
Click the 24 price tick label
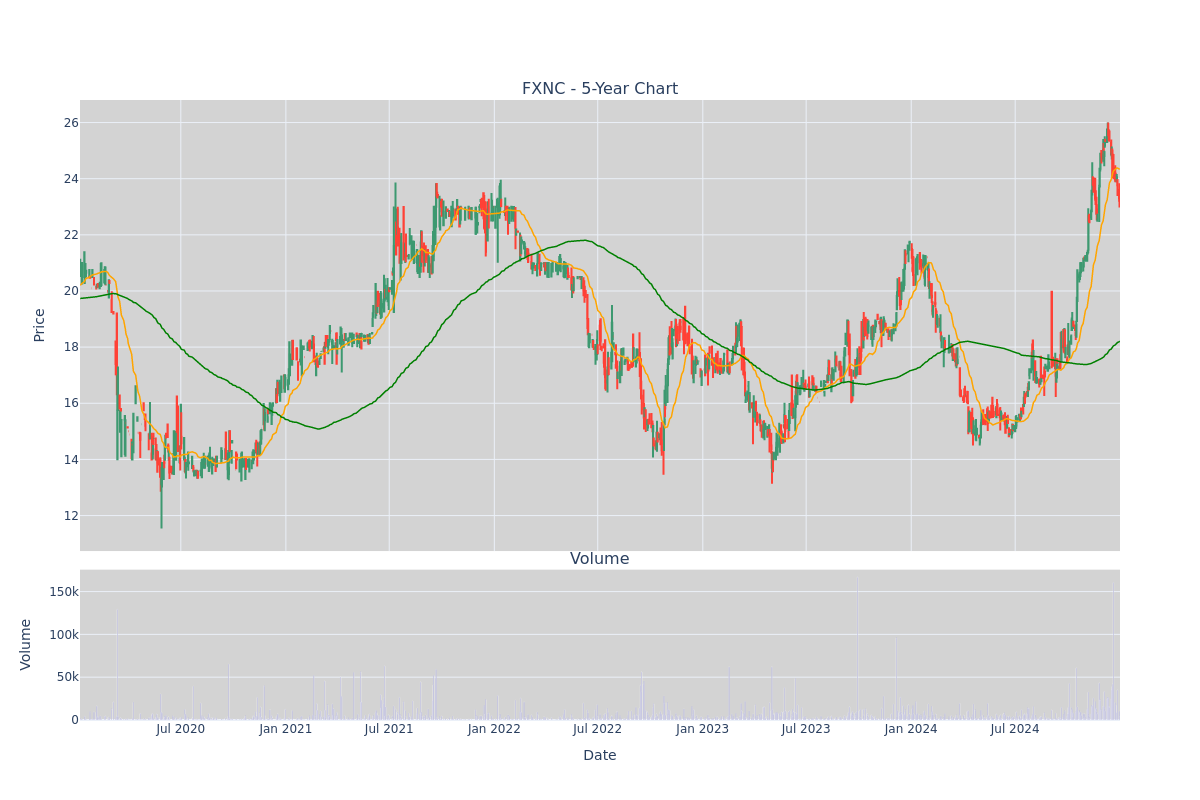tap(71, 179)
